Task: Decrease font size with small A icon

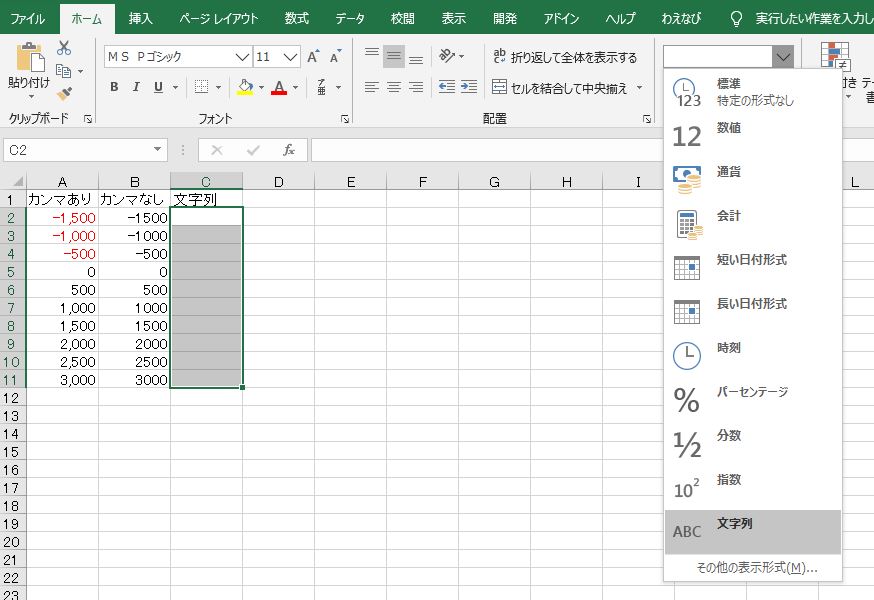Action: tap(335, 56)
